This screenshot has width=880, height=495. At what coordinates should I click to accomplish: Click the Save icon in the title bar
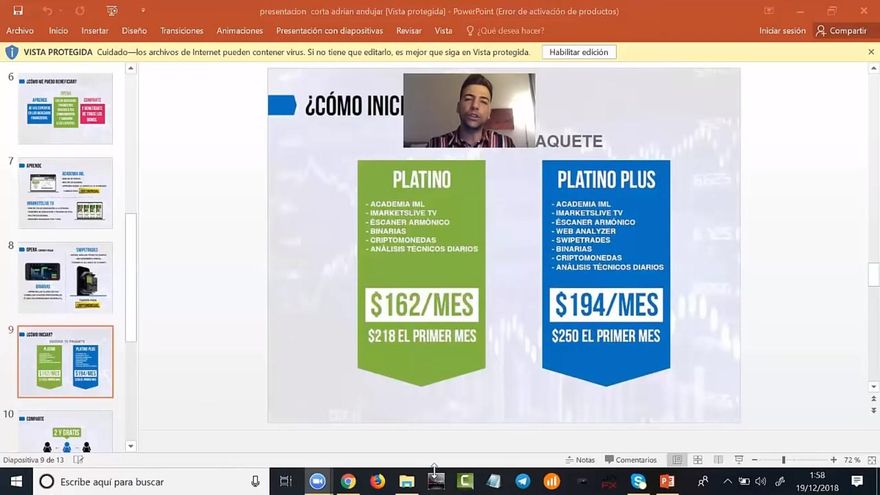pos(17,11)
